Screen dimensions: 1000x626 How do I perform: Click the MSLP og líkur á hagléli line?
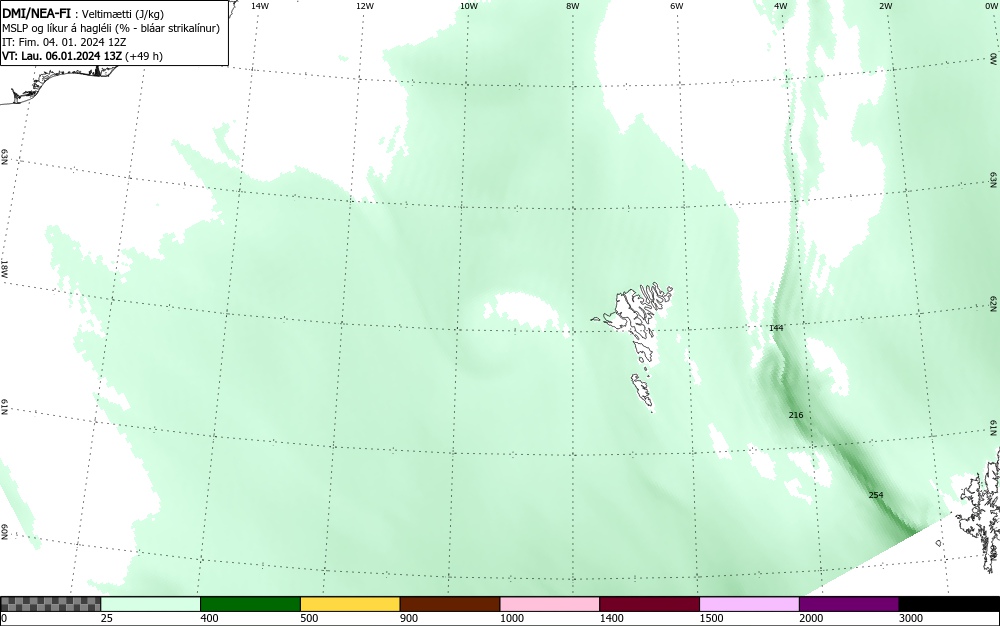[x=111, y=28]
